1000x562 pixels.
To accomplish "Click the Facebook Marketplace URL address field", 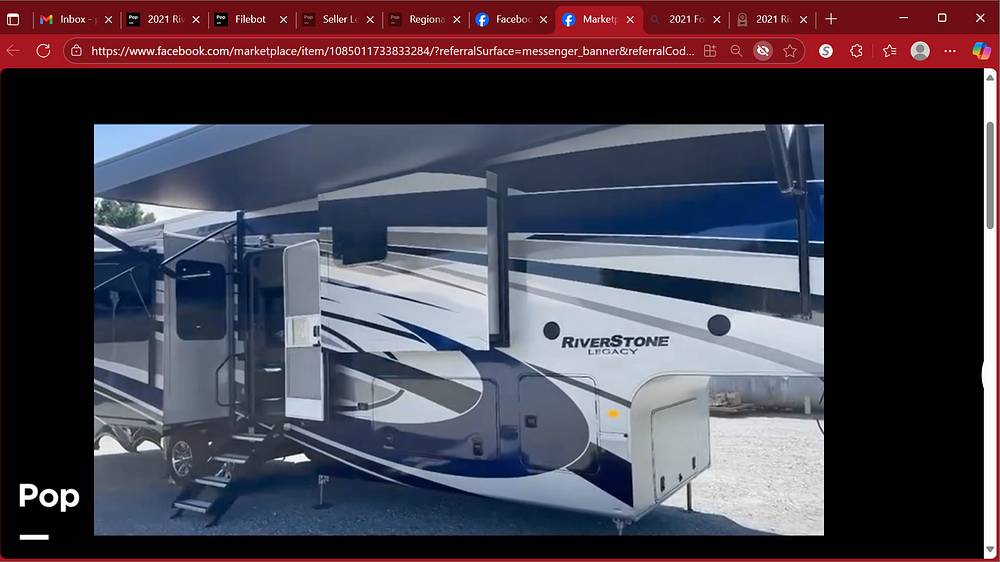I will pos(390,51).
